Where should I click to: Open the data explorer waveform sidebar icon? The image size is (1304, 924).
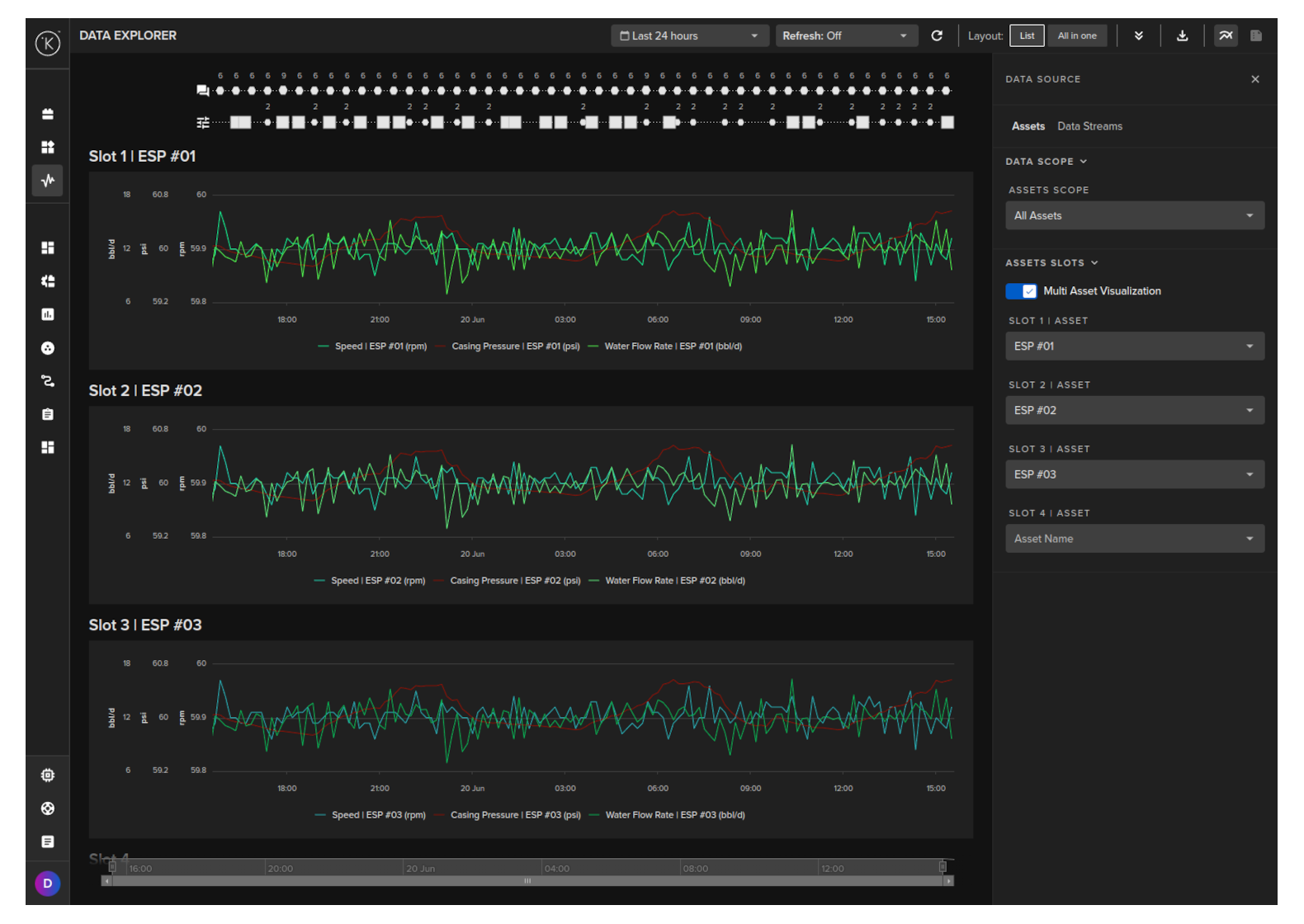[48, 180]
